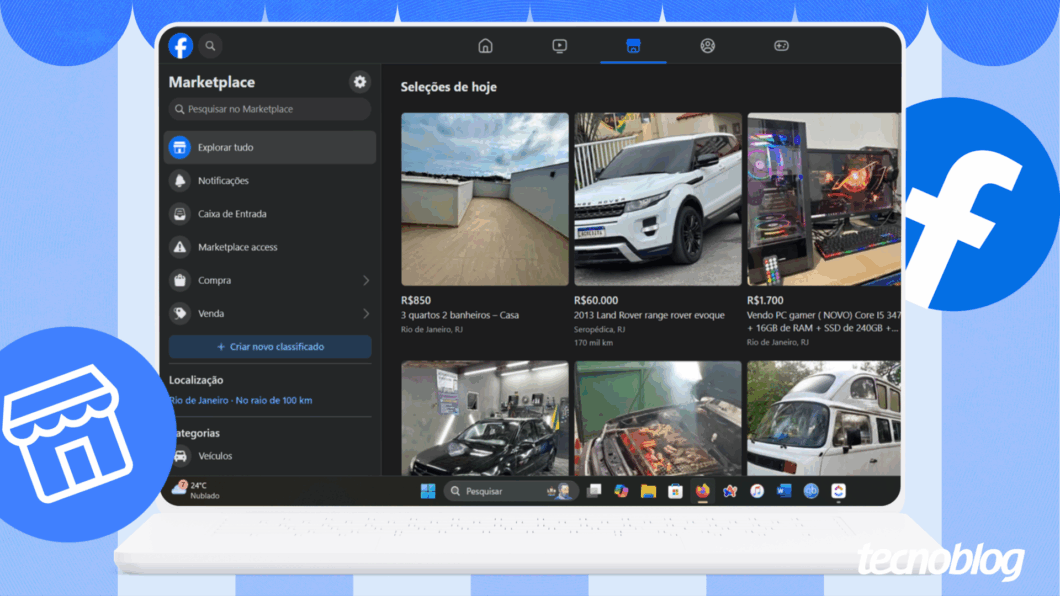Open Task View on the taskbar
The image size is (1060, 596).
click(x=594, y=491)
